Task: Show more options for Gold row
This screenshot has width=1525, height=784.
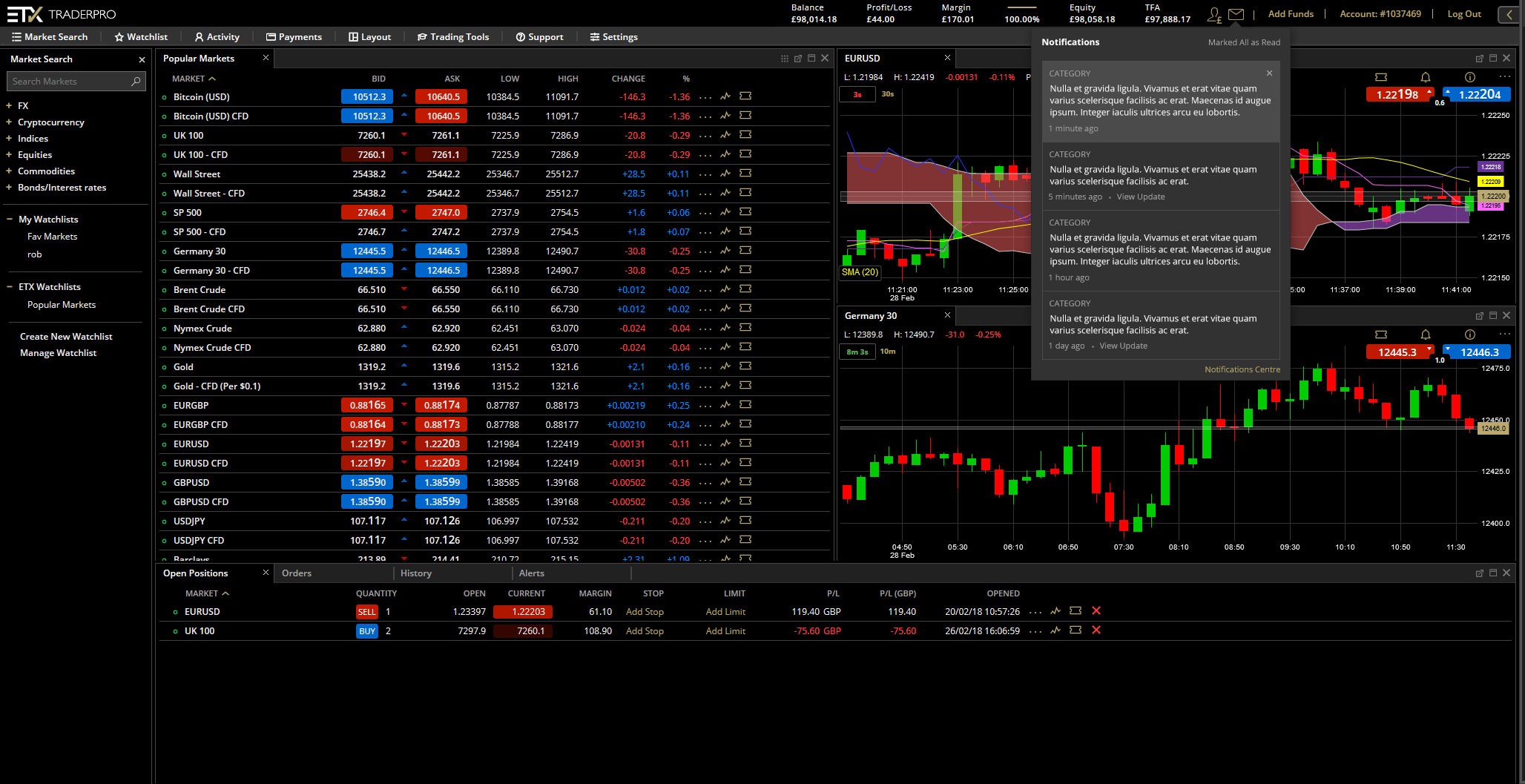Action: pos(705,367)
